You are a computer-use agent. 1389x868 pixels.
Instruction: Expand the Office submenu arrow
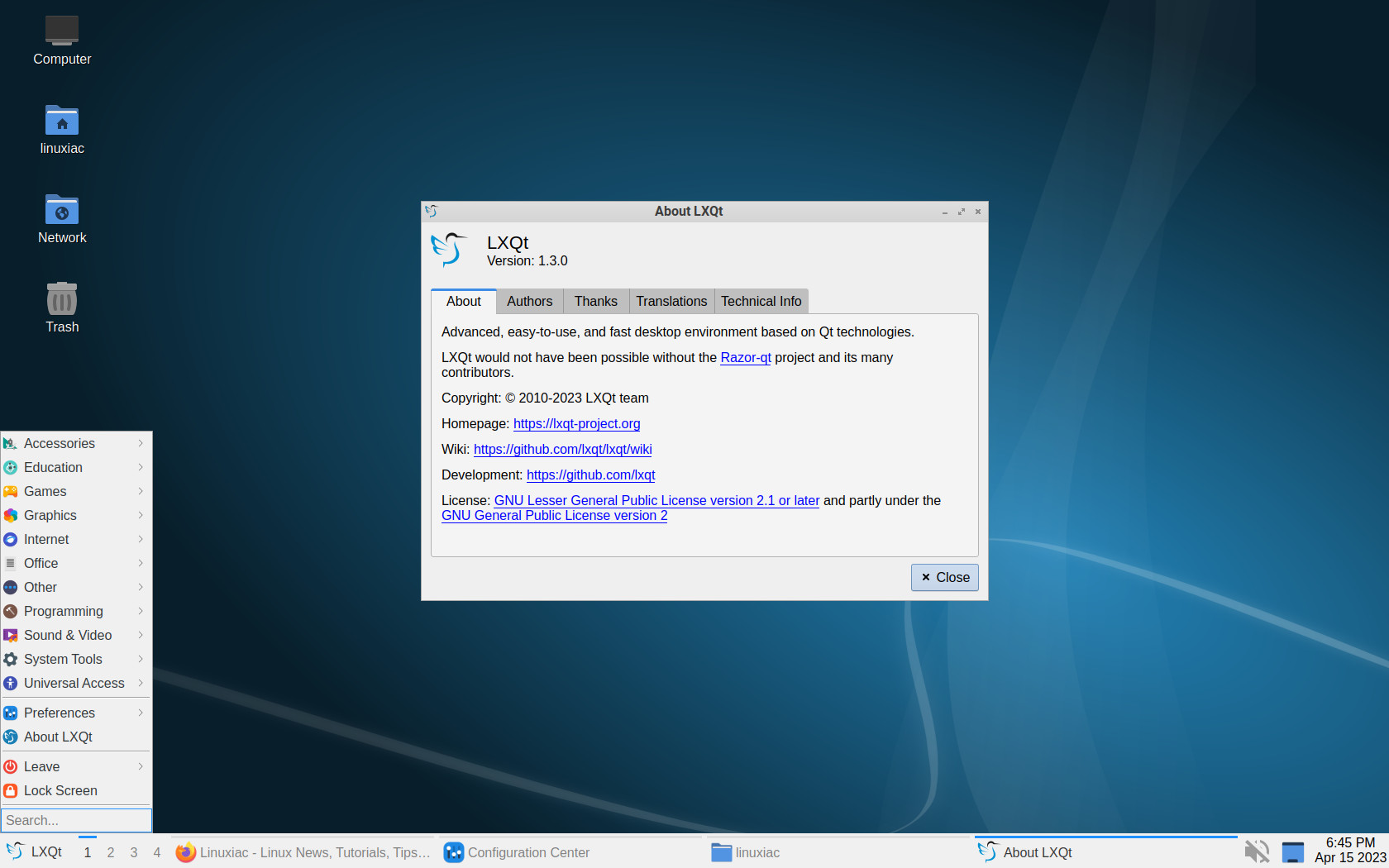click(141, 564)
